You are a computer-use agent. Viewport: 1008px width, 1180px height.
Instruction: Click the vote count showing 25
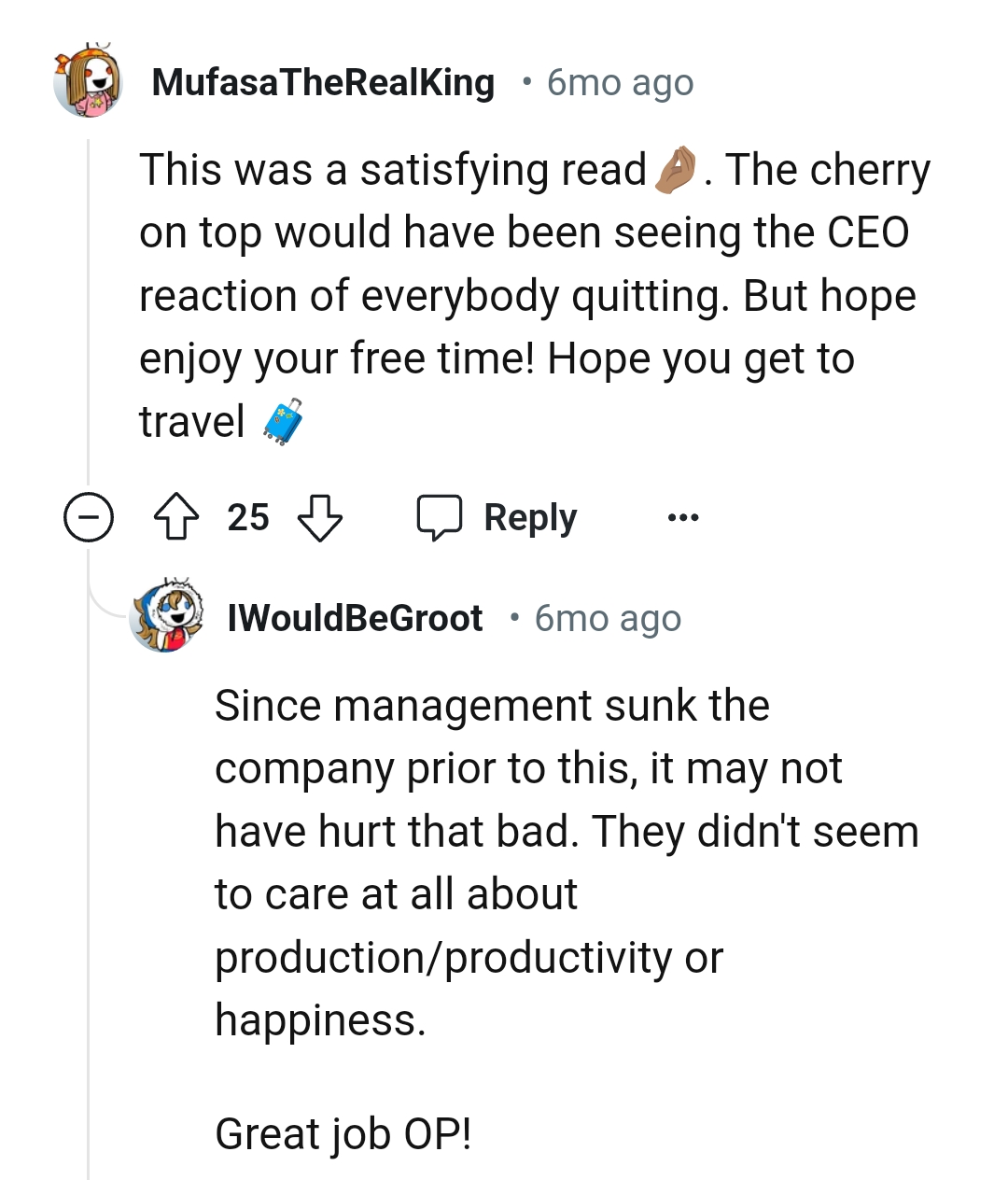(x=247, y=517)
